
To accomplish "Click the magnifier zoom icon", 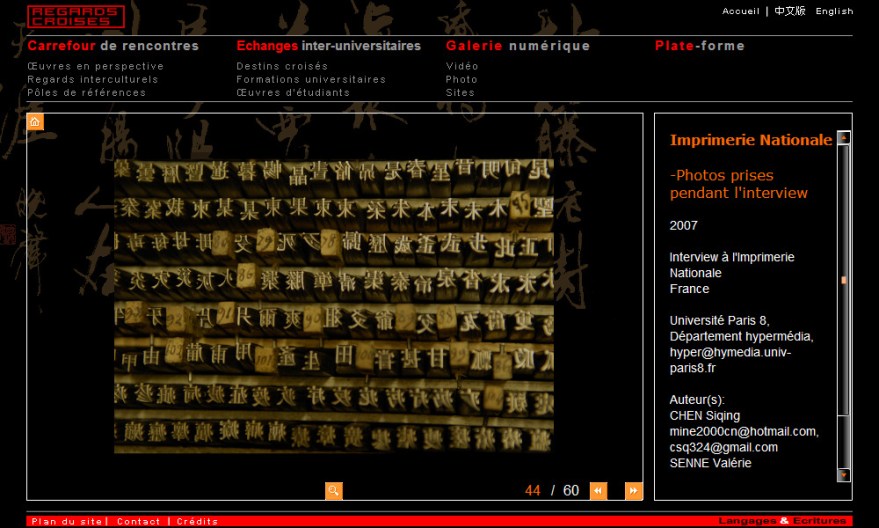I will (x=334, y=490).
